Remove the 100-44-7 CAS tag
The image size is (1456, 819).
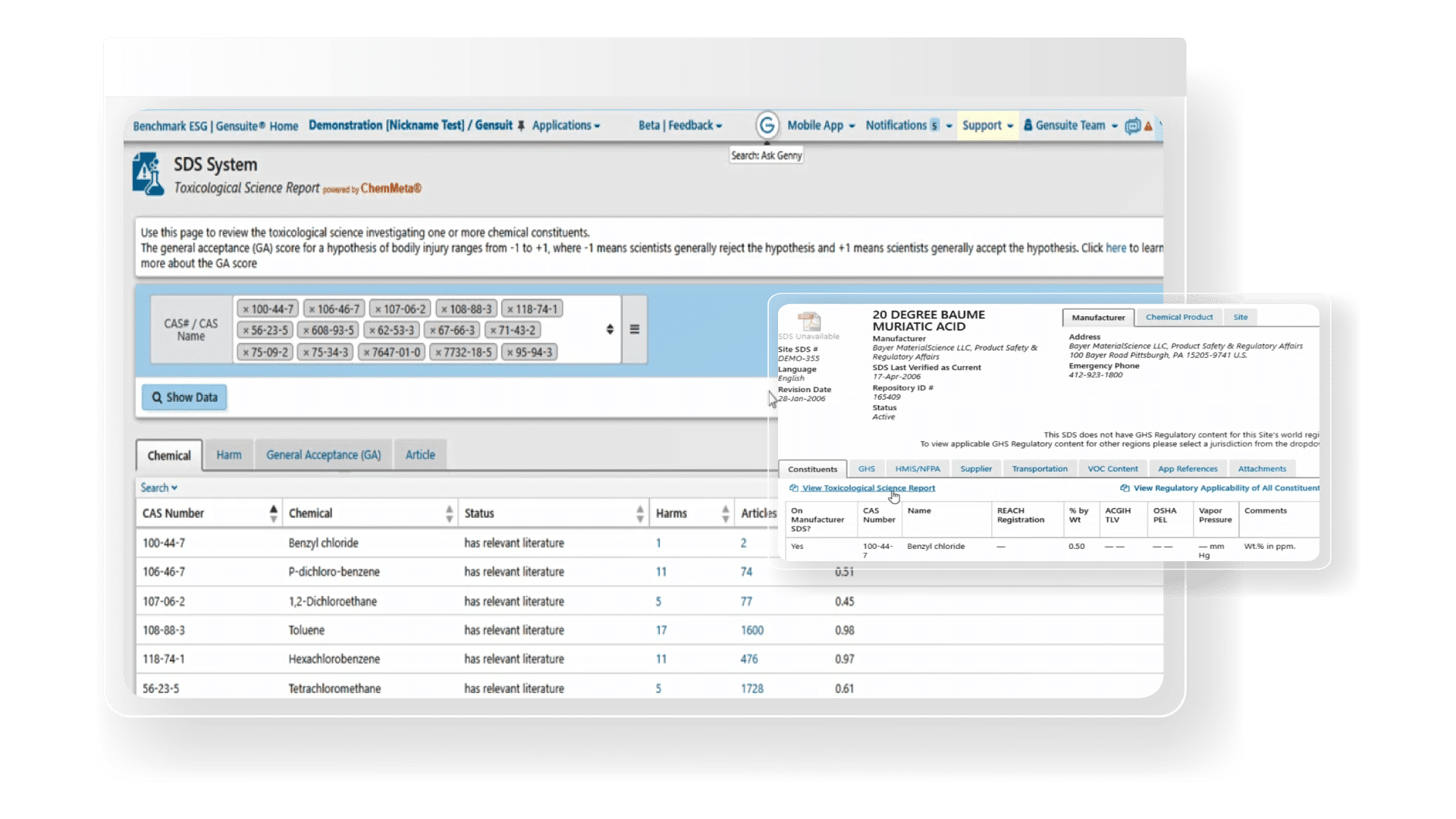[246, 309]
